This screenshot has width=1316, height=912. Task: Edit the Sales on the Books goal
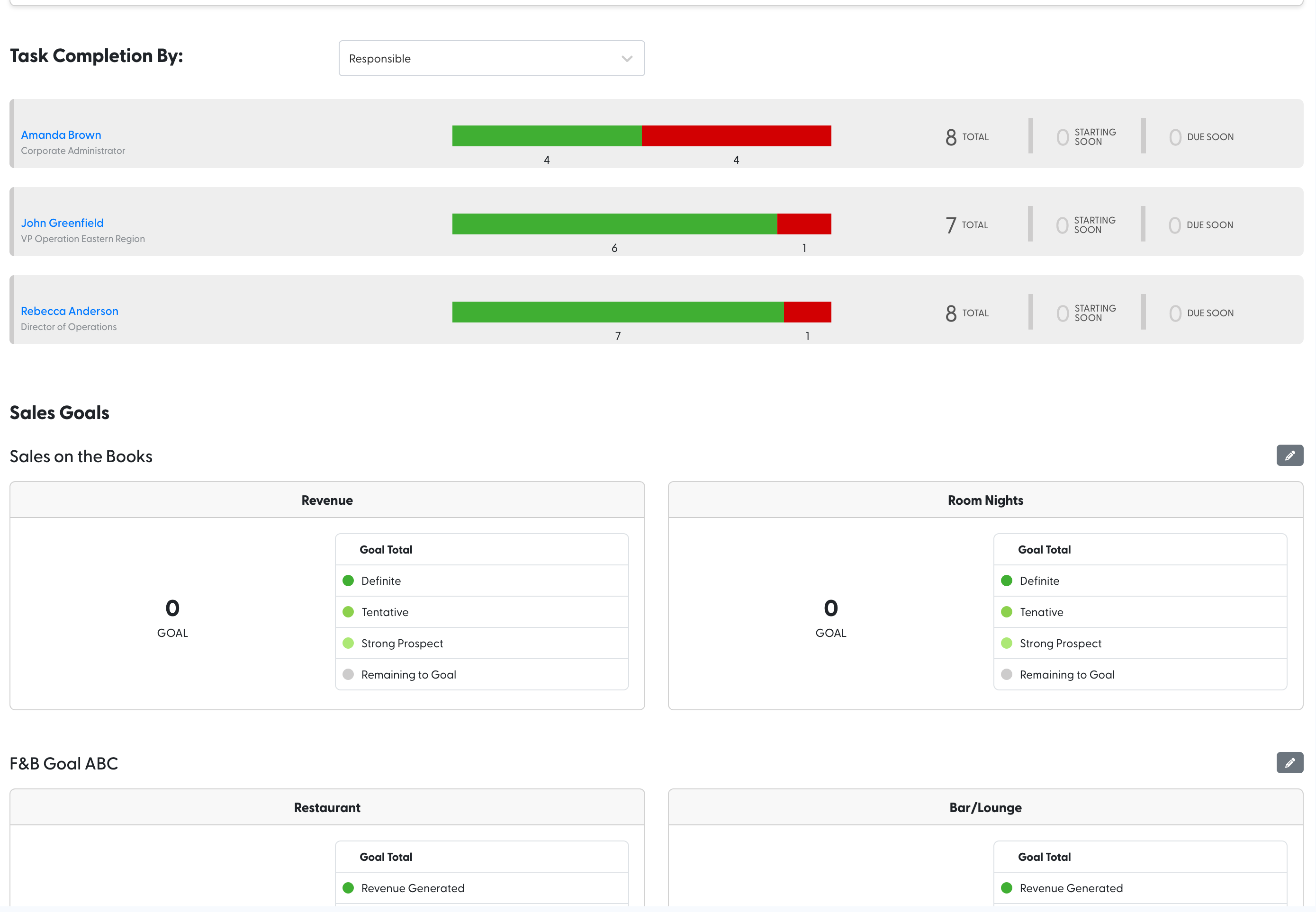click(1289, 456)
